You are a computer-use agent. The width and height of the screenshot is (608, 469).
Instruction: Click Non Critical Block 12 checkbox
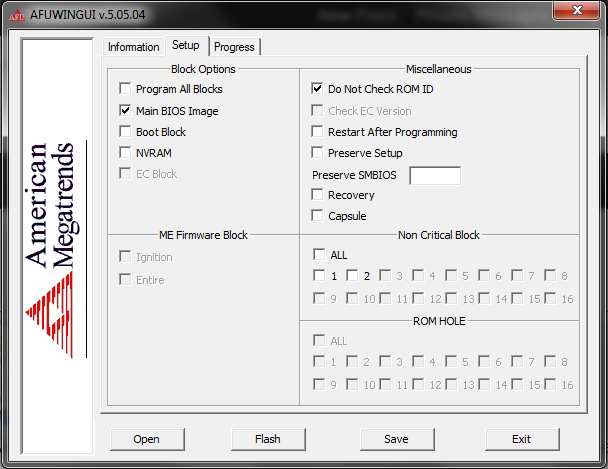tap(418, 298)
